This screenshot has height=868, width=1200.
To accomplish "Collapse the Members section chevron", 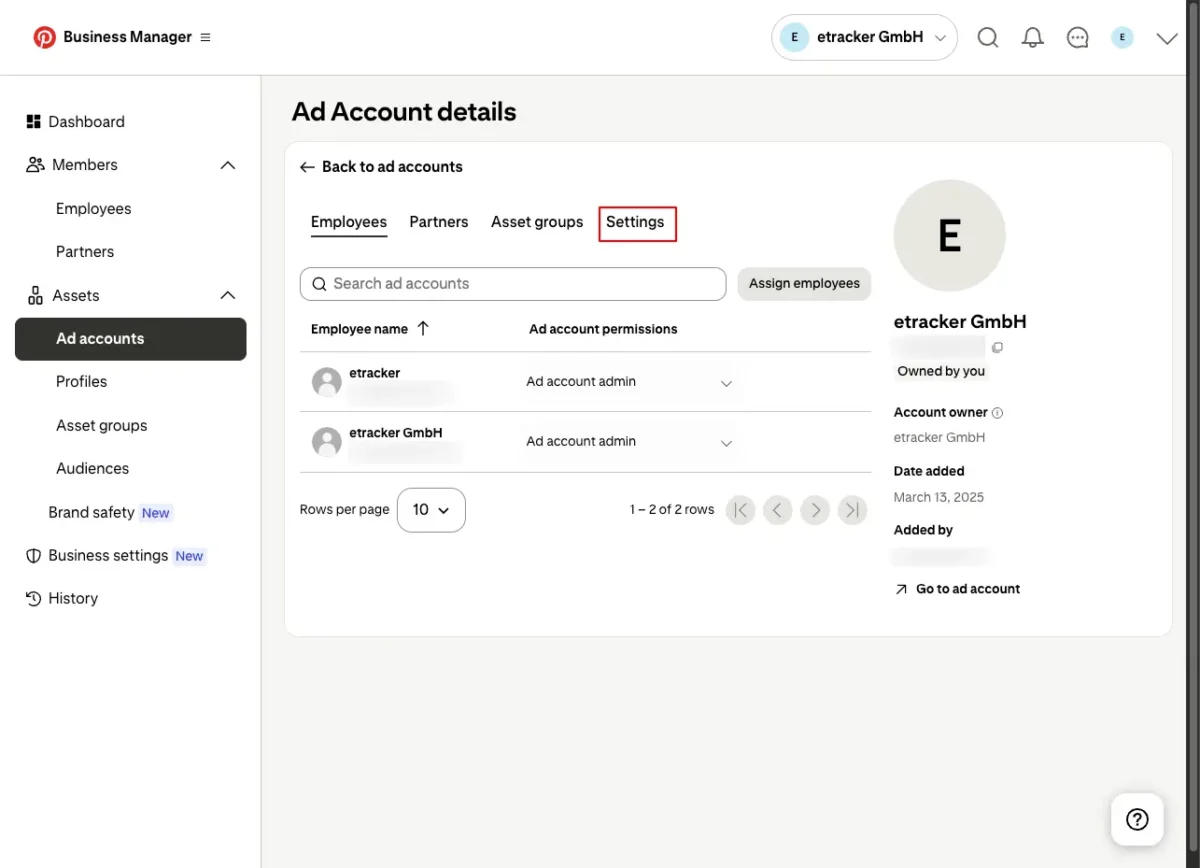I will point(228,165).
